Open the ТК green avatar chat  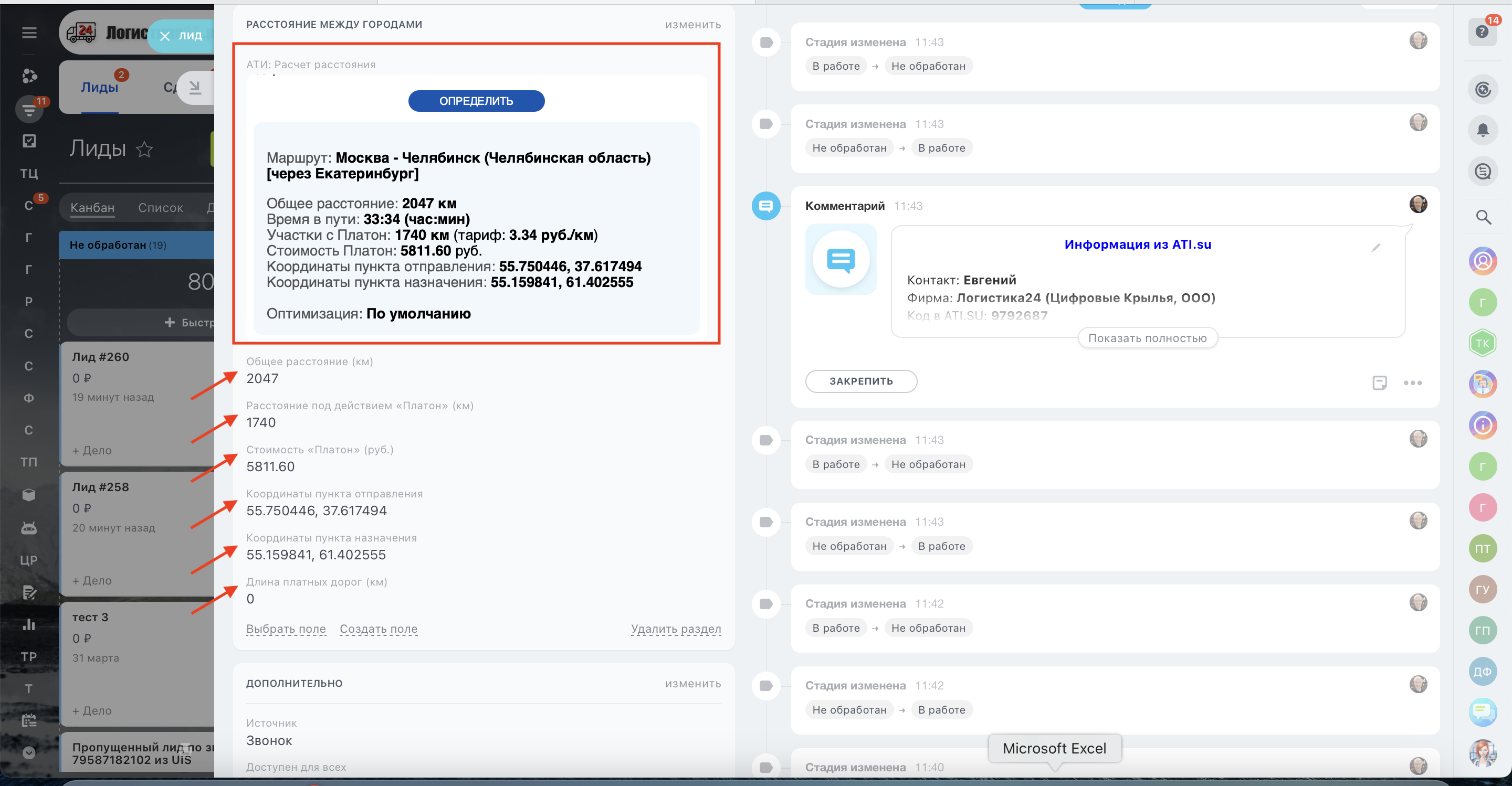click(x=1483, y=343)
